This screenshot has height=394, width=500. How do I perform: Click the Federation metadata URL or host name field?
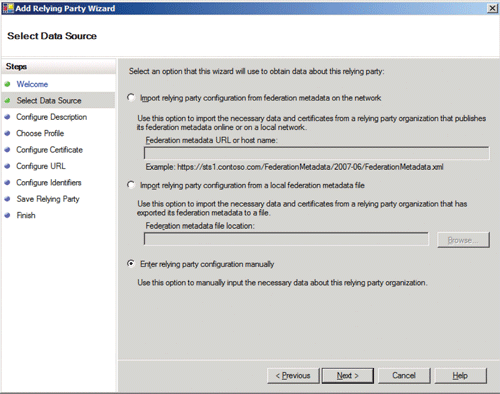tap(317, 153)
